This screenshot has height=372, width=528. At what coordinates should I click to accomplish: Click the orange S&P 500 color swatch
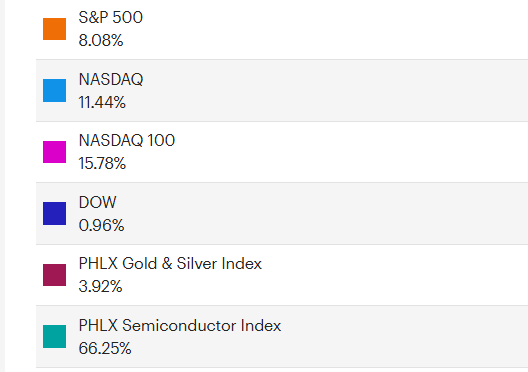click(54, 29)
